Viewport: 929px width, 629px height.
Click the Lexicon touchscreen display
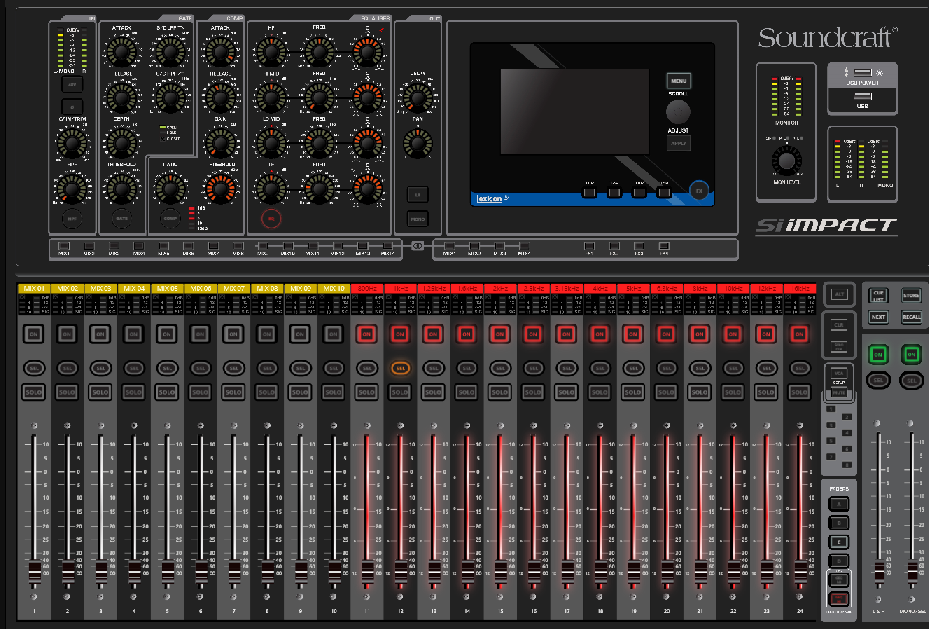point(575,111)
